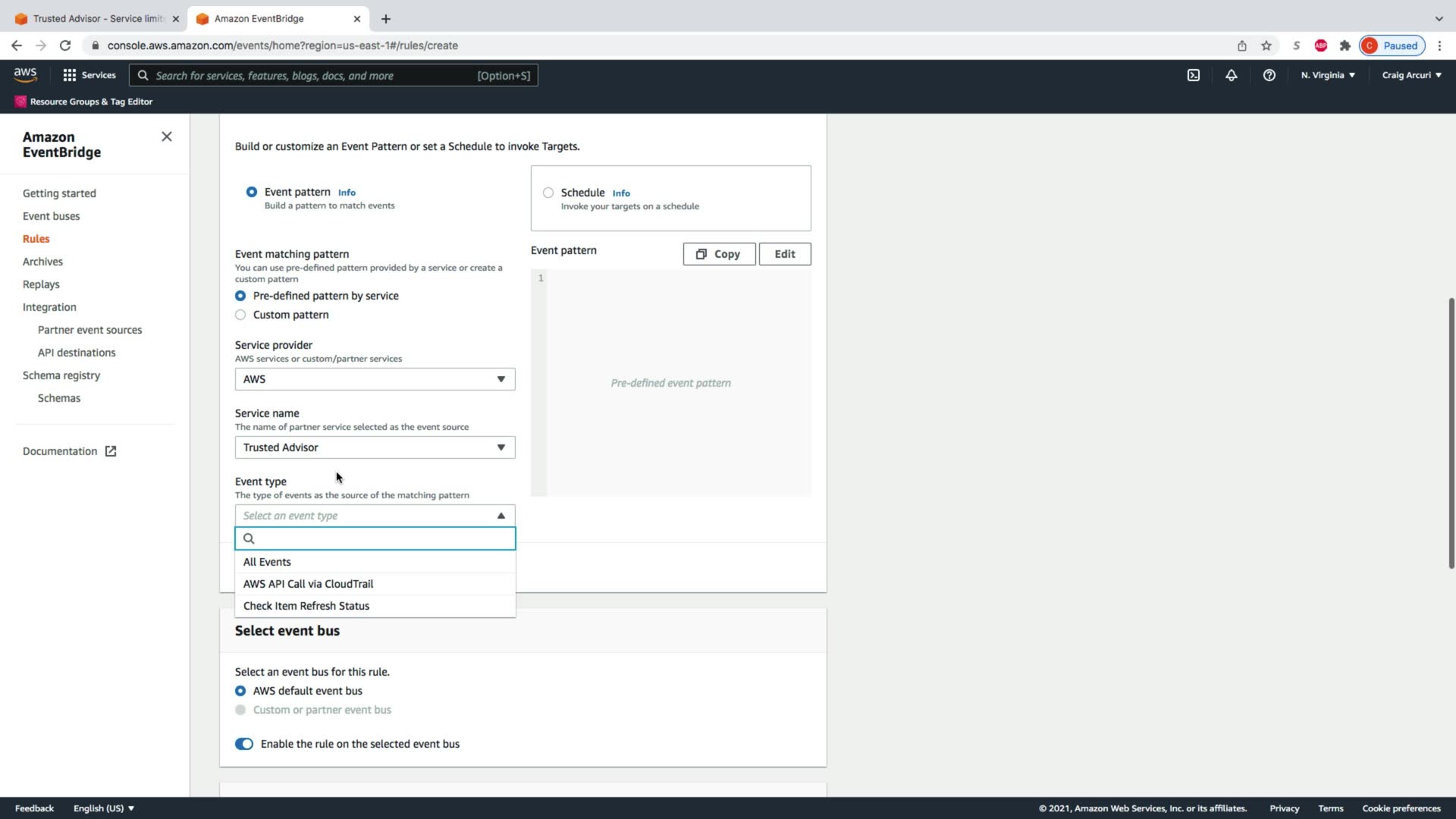Viewport: 1456px width, 819px height.
Task: Click the Services grid icon
Action: [70, 75]
